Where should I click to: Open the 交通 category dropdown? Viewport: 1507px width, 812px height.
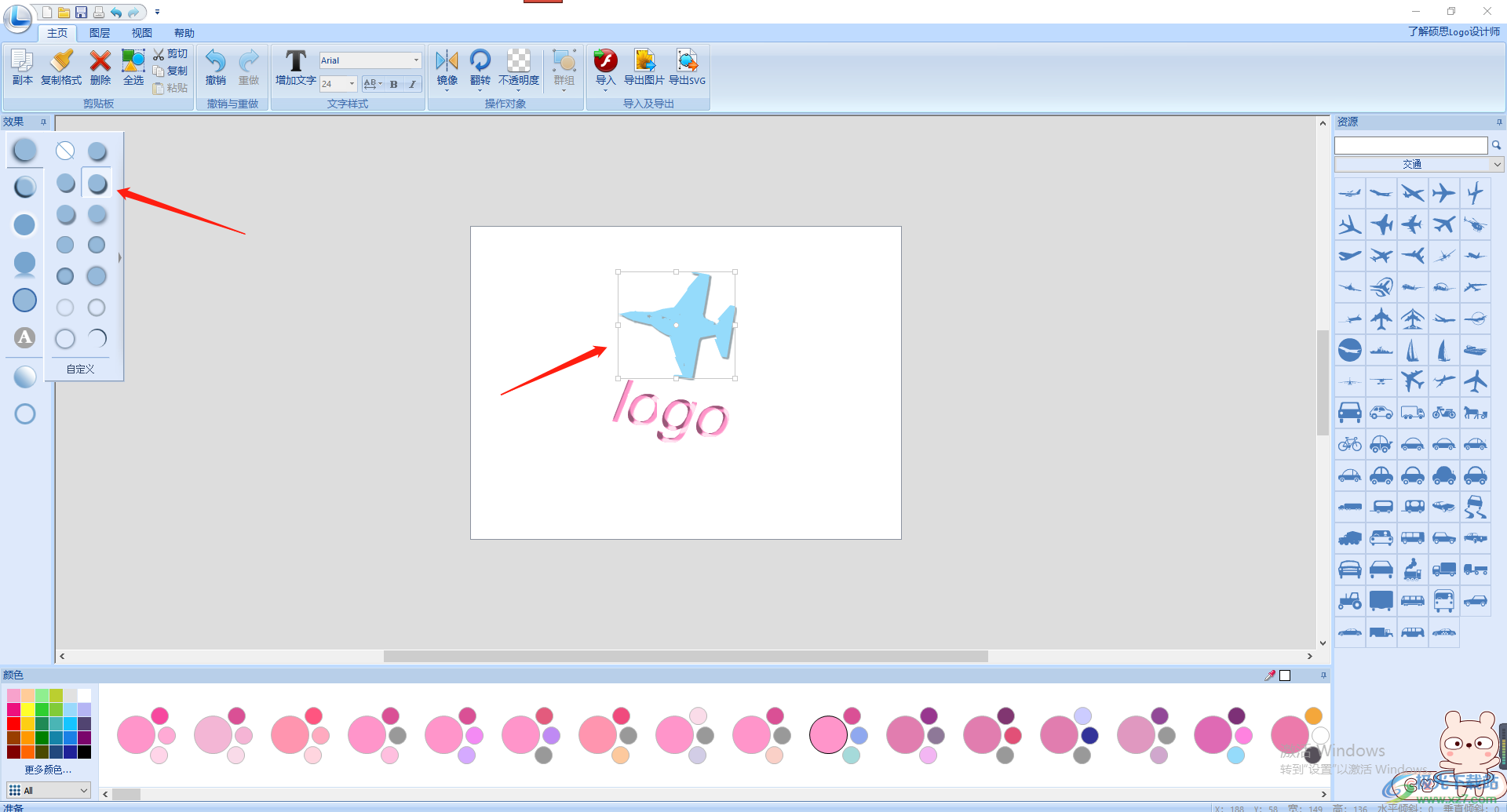coord(1419,164)
